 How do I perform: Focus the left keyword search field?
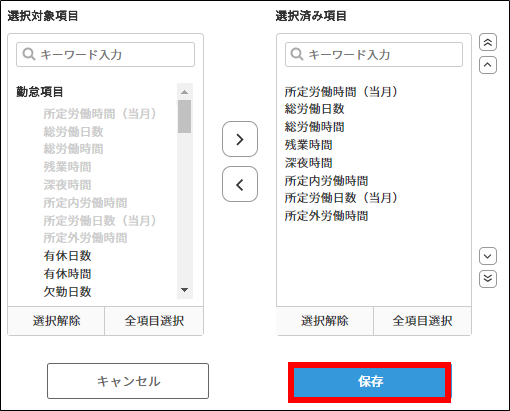click(105, 54)
